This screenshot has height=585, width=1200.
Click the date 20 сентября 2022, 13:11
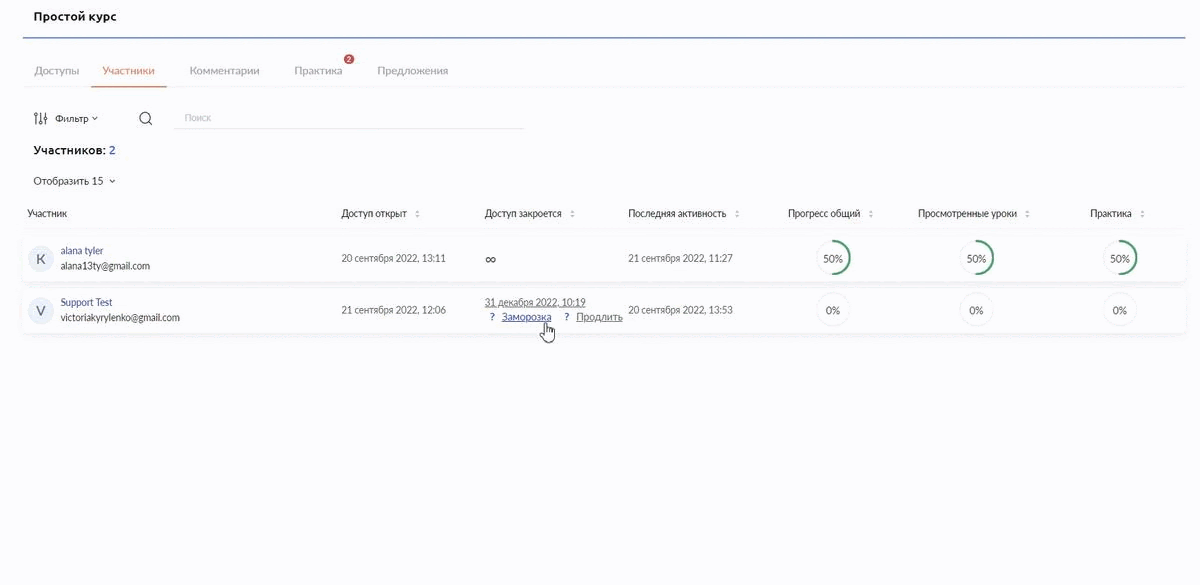click(393, 258)
